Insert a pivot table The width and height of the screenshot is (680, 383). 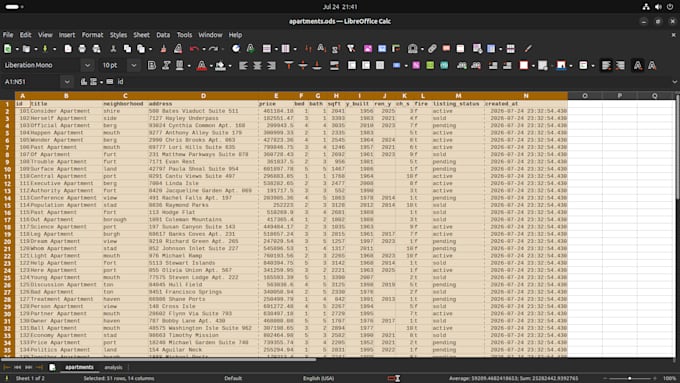pos(396,49)
